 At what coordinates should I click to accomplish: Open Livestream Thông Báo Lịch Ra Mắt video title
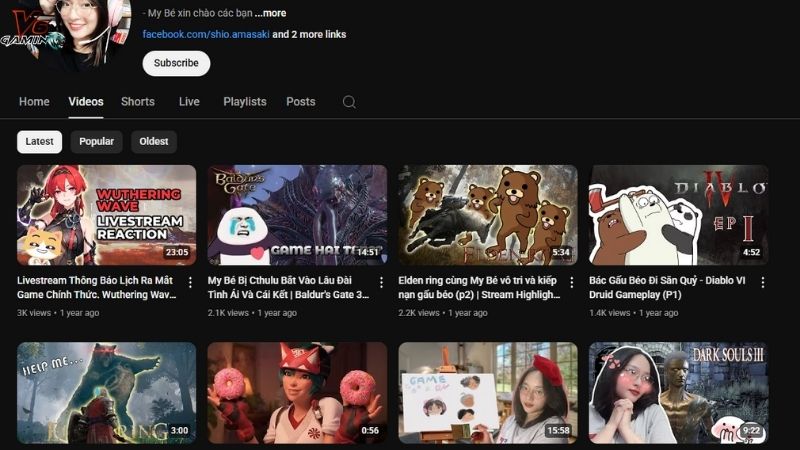tap(97, 287)
